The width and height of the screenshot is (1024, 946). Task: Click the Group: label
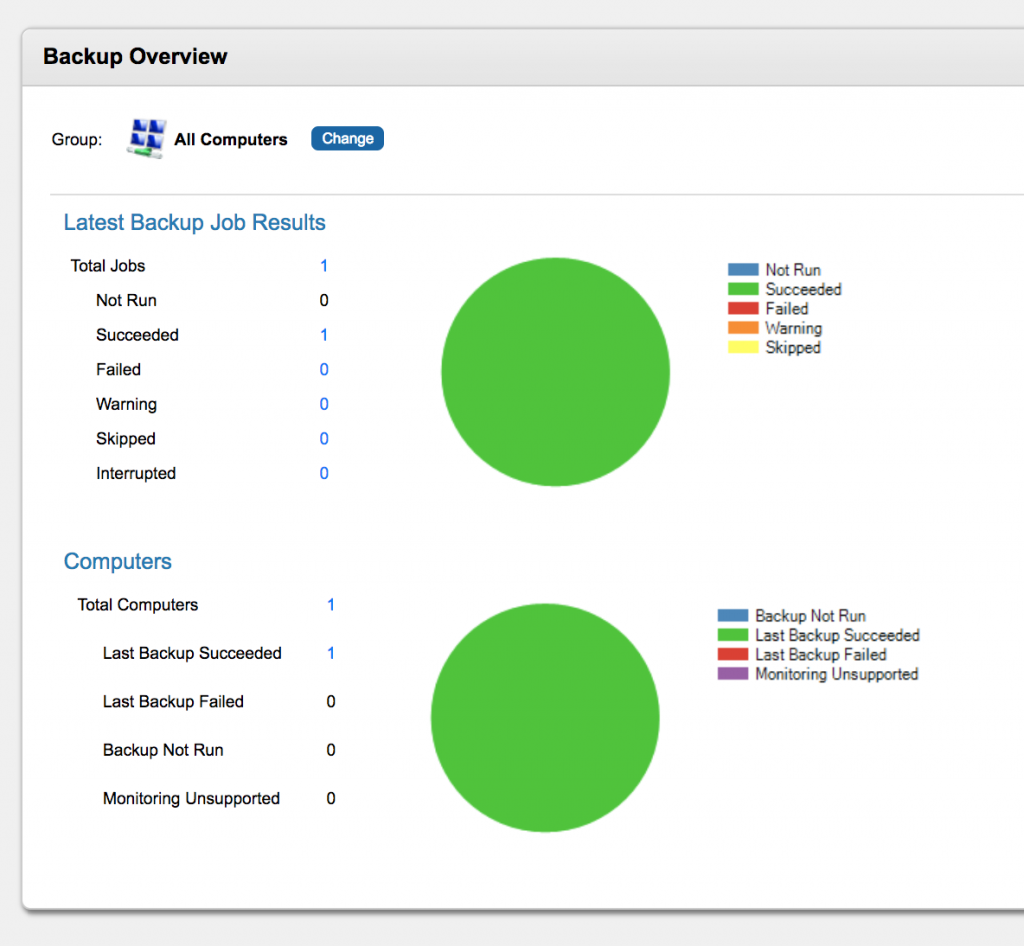[x=77, y=139]
